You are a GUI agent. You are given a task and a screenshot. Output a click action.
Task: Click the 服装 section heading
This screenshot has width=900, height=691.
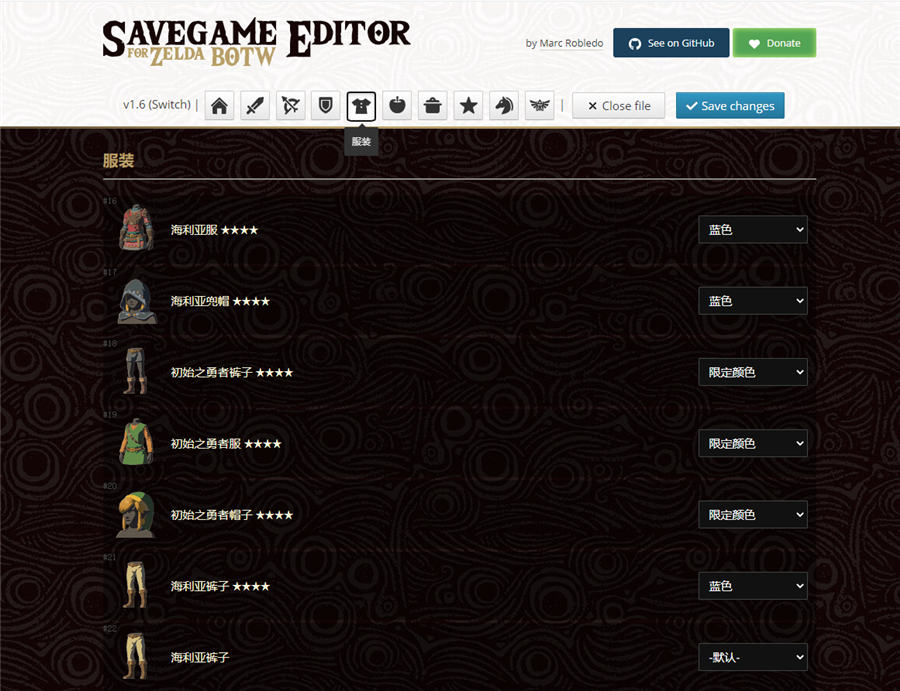coord(119,161)
